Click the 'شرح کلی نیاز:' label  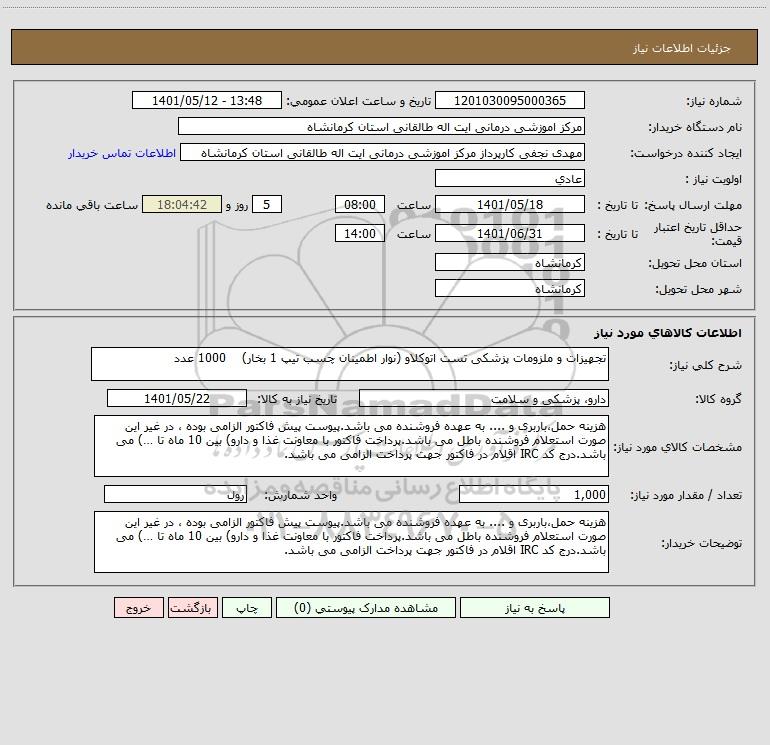[706, 365]
